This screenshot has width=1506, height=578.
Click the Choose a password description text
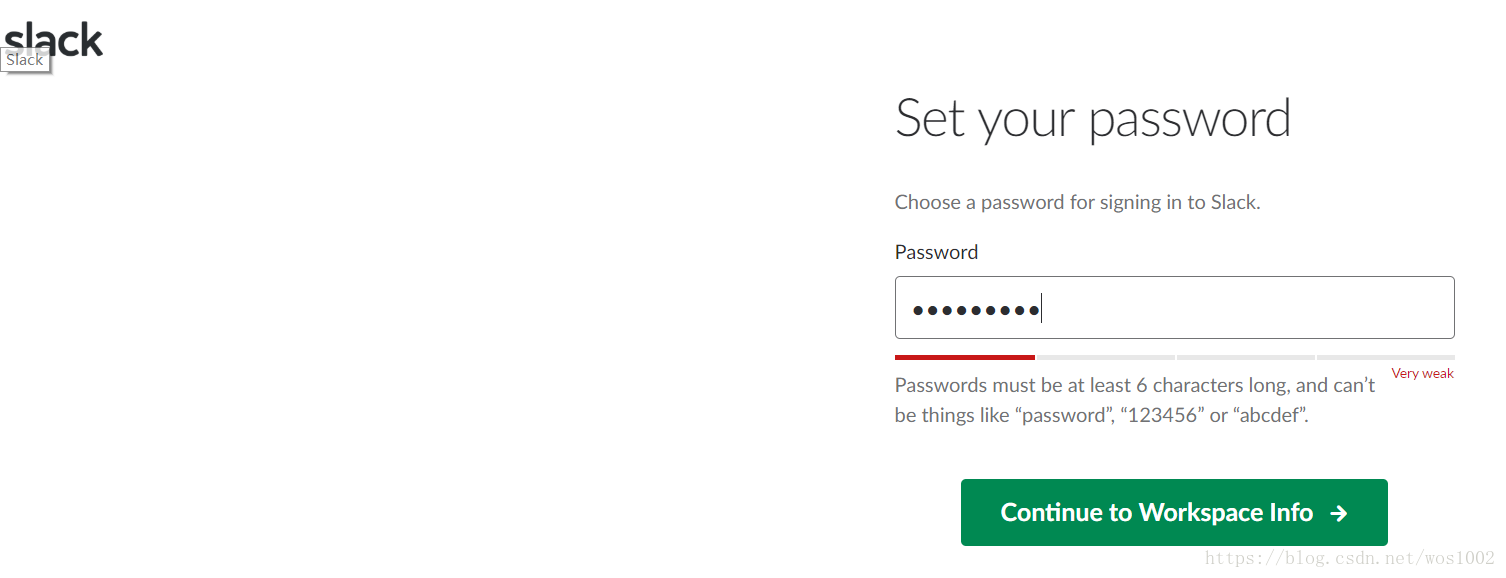1077,202
